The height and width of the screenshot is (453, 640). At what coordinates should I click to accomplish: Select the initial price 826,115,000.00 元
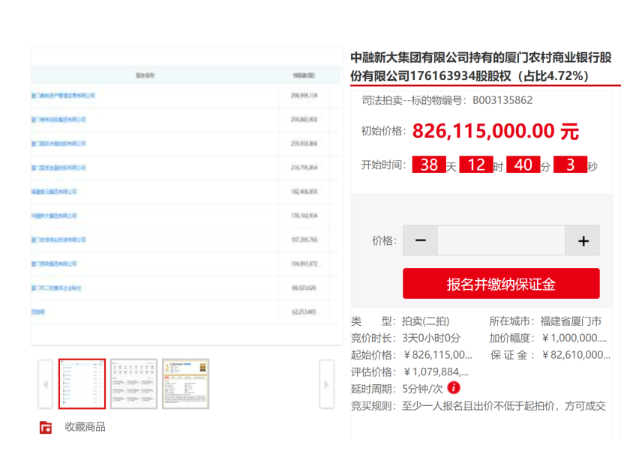[496, 131]
